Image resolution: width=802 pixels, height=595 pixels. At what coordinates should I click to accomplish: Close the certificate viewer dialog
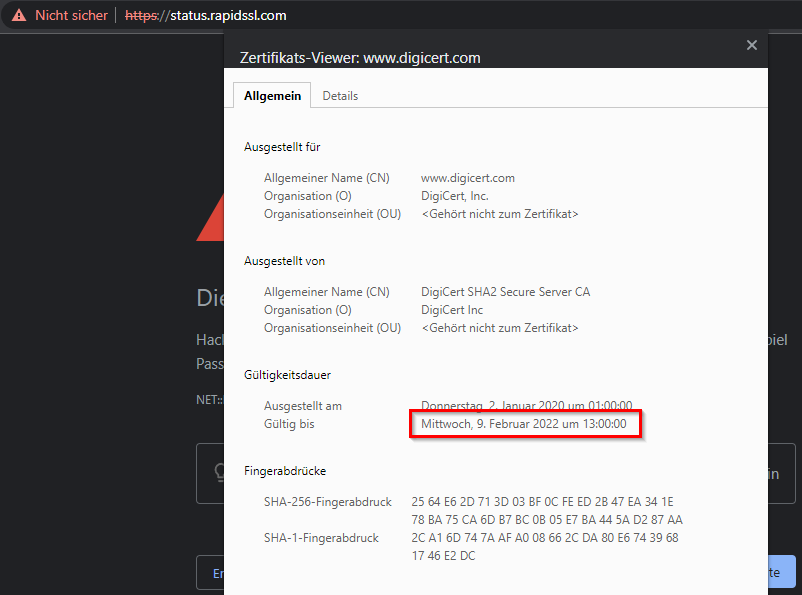click(751, 45)
